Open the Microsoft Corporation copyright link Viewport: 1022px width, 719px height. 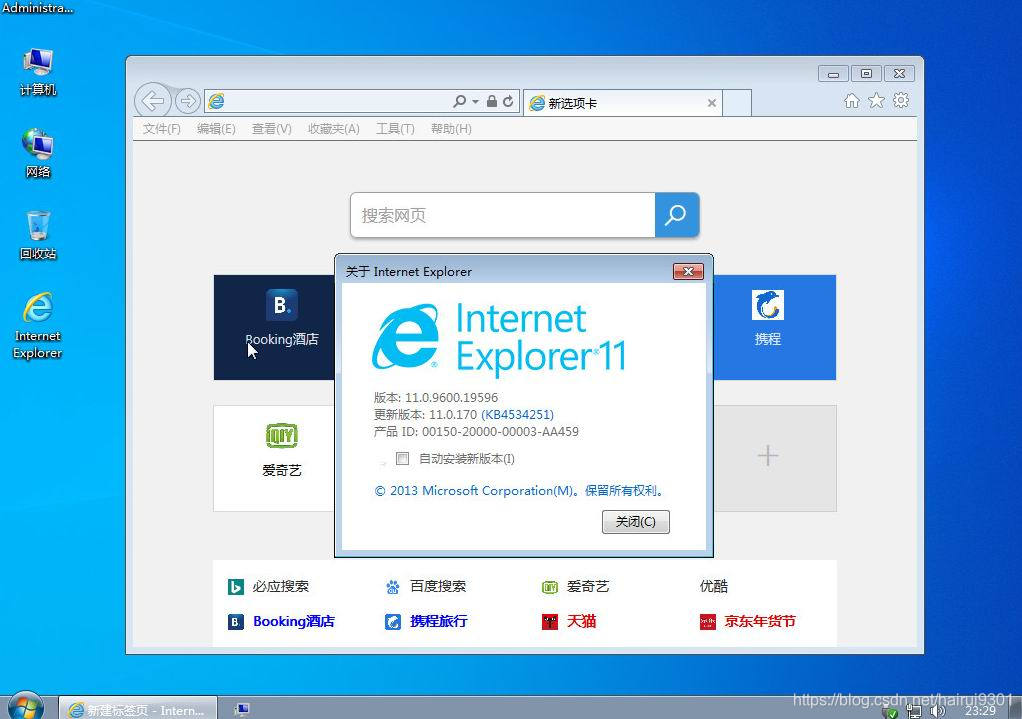click(x=519, y=490)
